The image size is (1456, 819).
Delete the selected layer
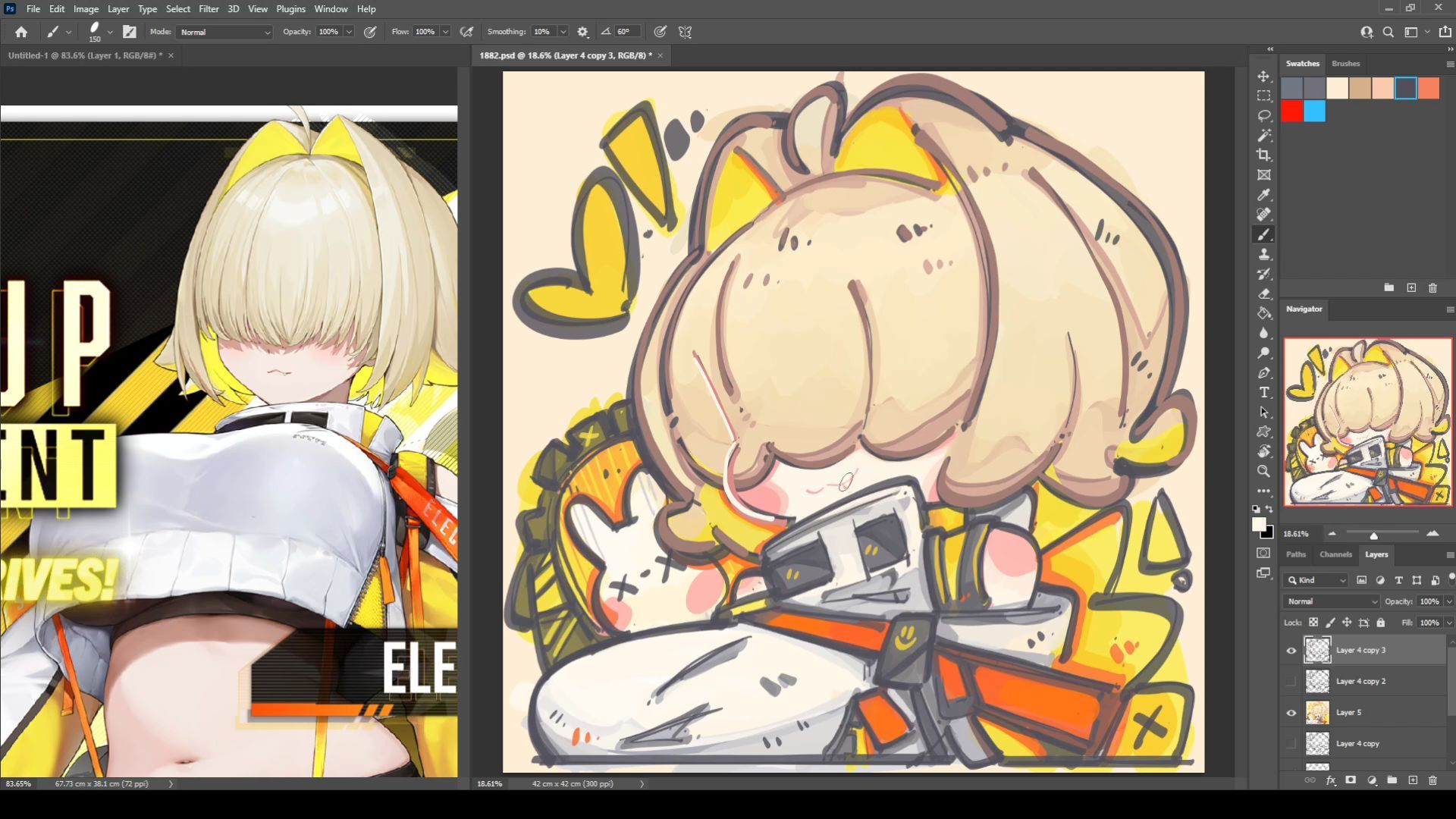pos(1432,780)
